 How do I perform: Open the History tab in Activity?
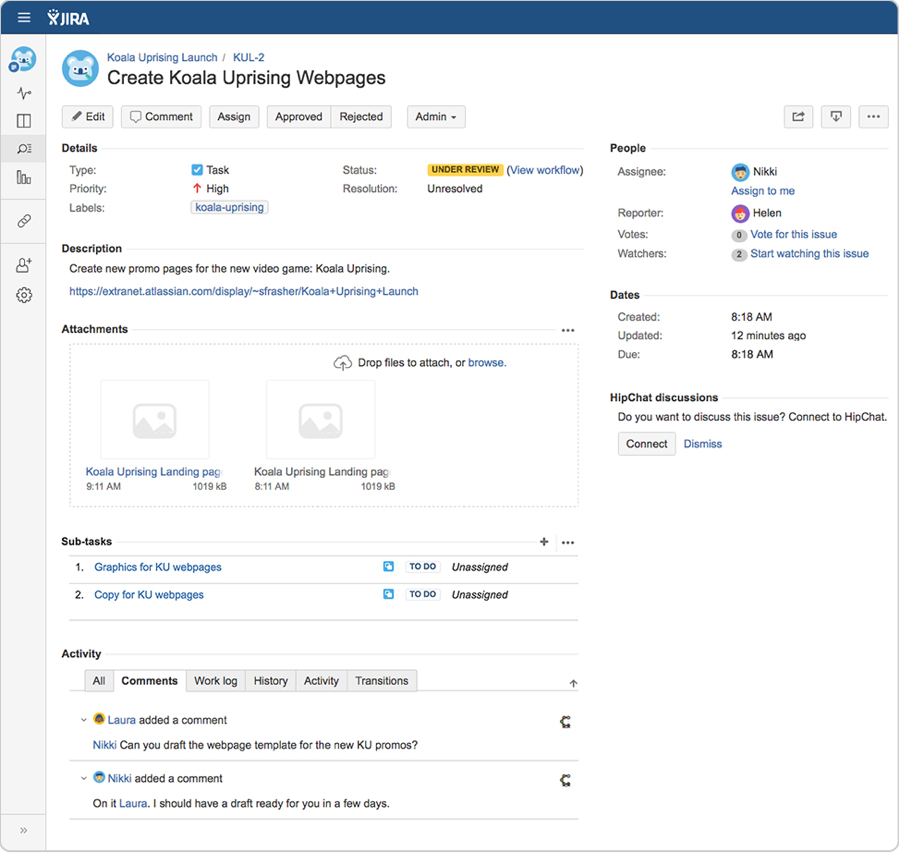pyautogui.click(x=270, y=681)
